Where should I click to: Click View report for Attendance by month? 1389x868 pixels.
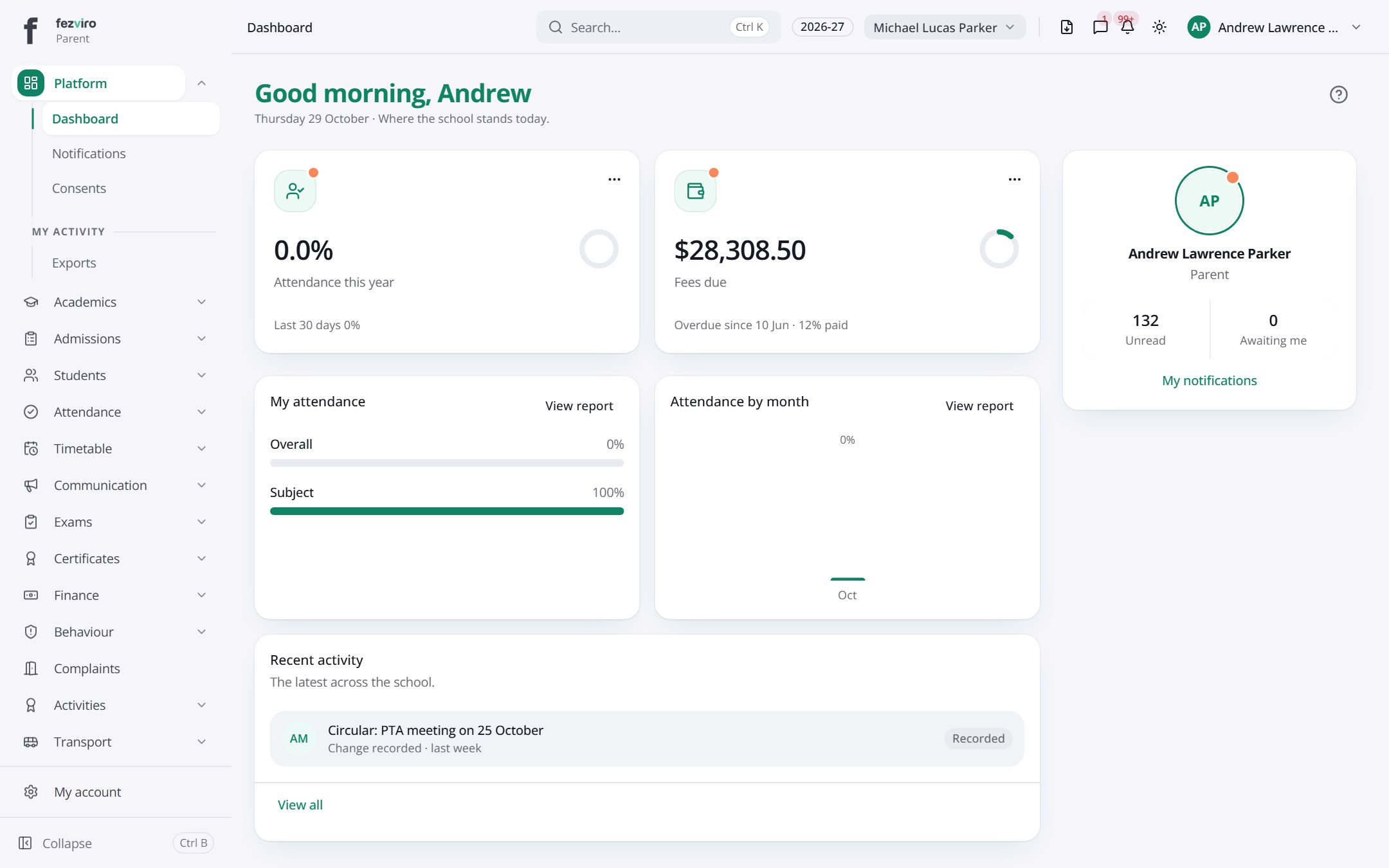[x=979, y=406]
